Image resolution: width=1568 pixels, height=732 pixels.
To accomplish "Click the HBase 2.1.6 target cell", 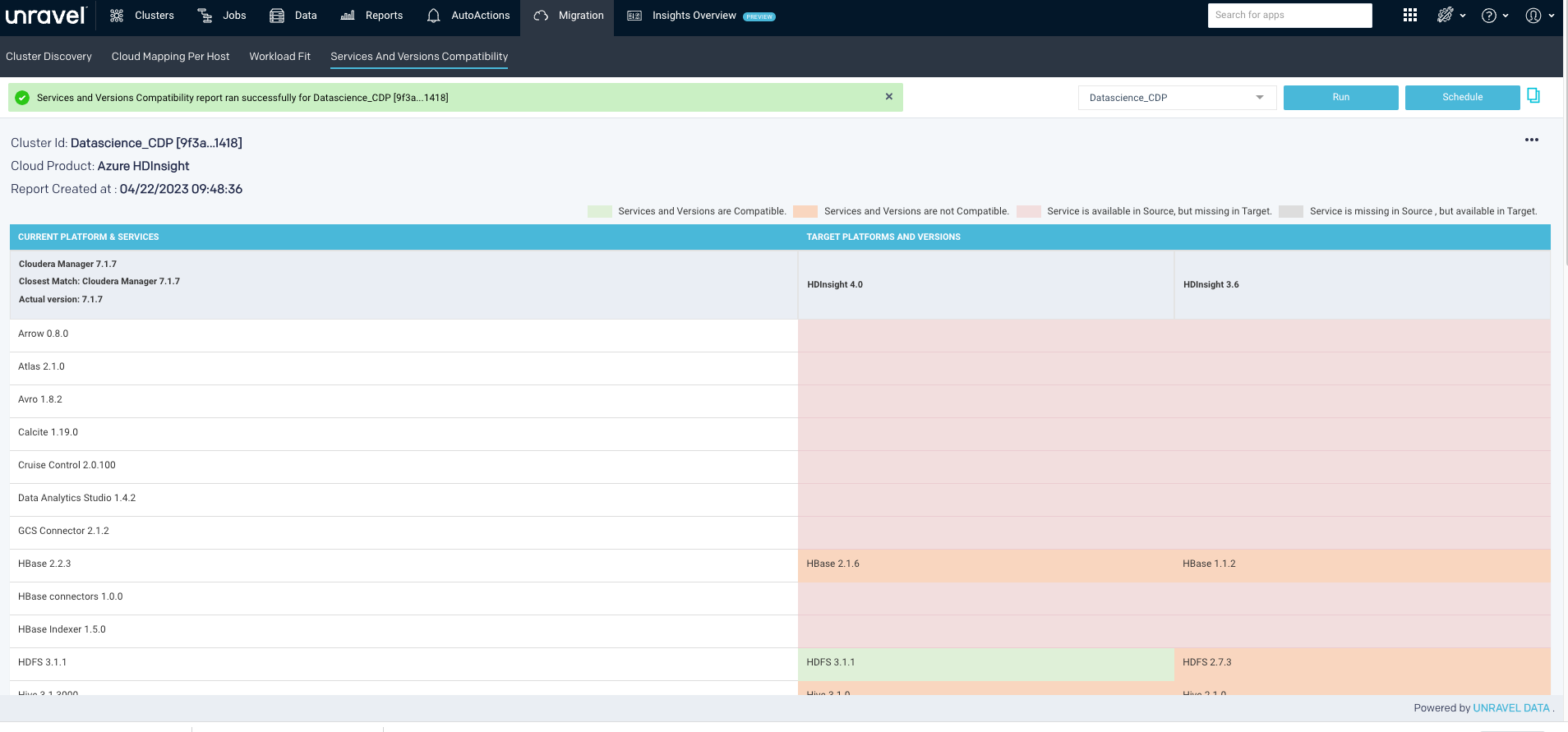I will pyautogui.click(x=986, y=565).
